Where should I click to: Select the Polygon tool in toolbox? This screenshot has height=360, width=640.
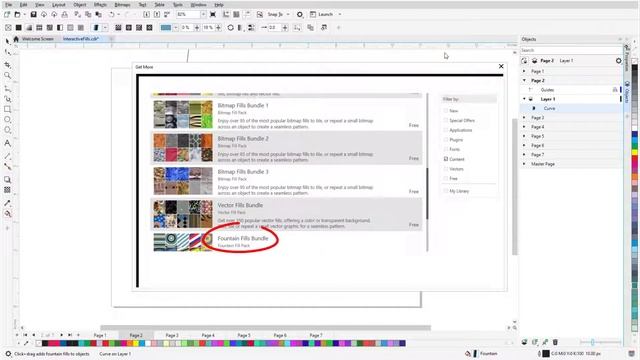tap(7, 130)
